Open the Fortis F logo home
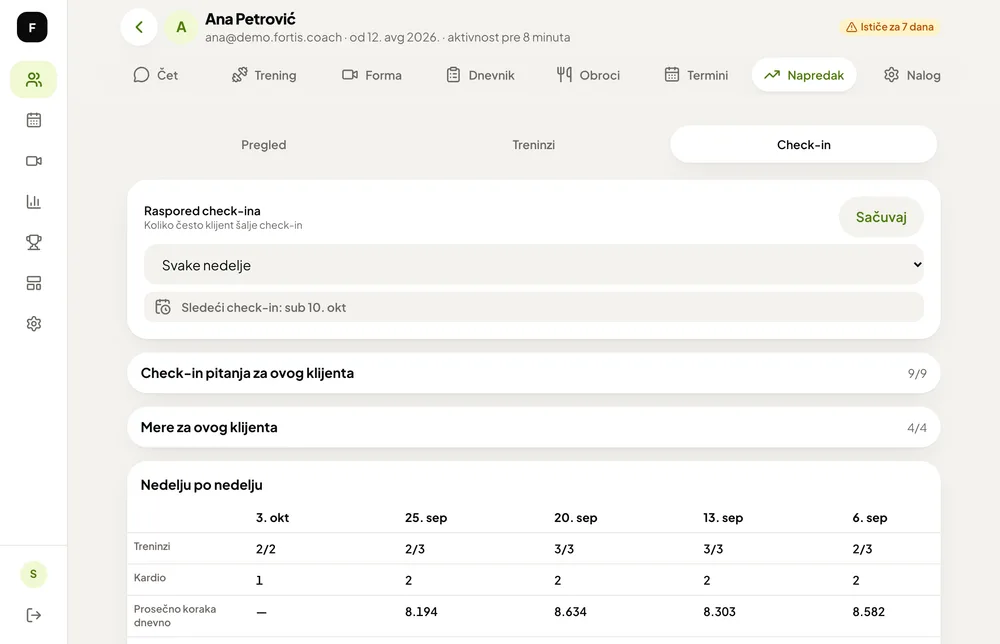The image size is (1000, 644). point(32,27)
